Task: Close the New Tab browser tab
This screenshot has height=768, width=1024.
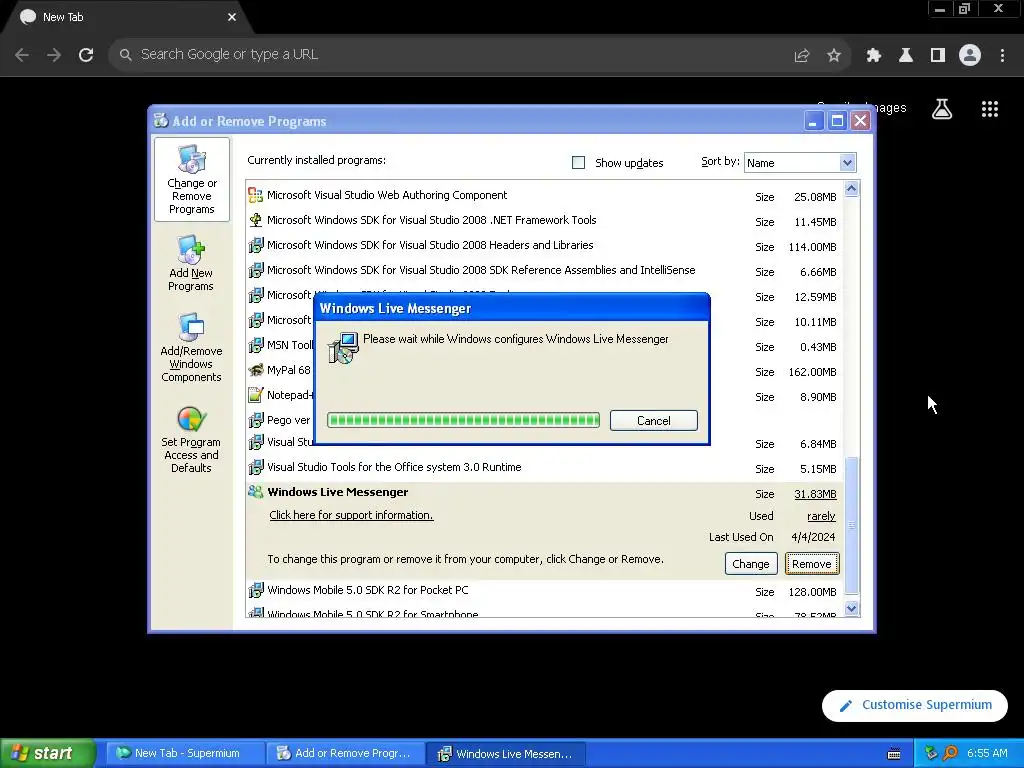Action: [x=232, y=17]
